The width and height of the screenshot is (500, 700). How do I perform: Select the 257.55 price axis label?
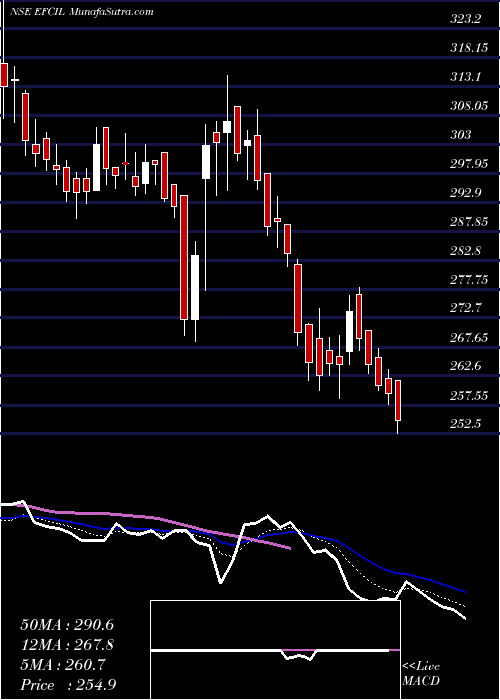[x=469, y=396]
